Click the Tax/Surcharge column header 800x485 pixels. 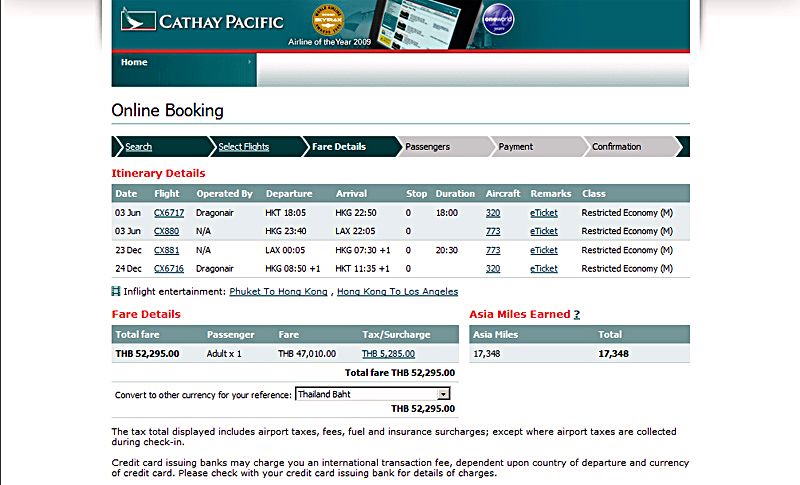(396, 335)
